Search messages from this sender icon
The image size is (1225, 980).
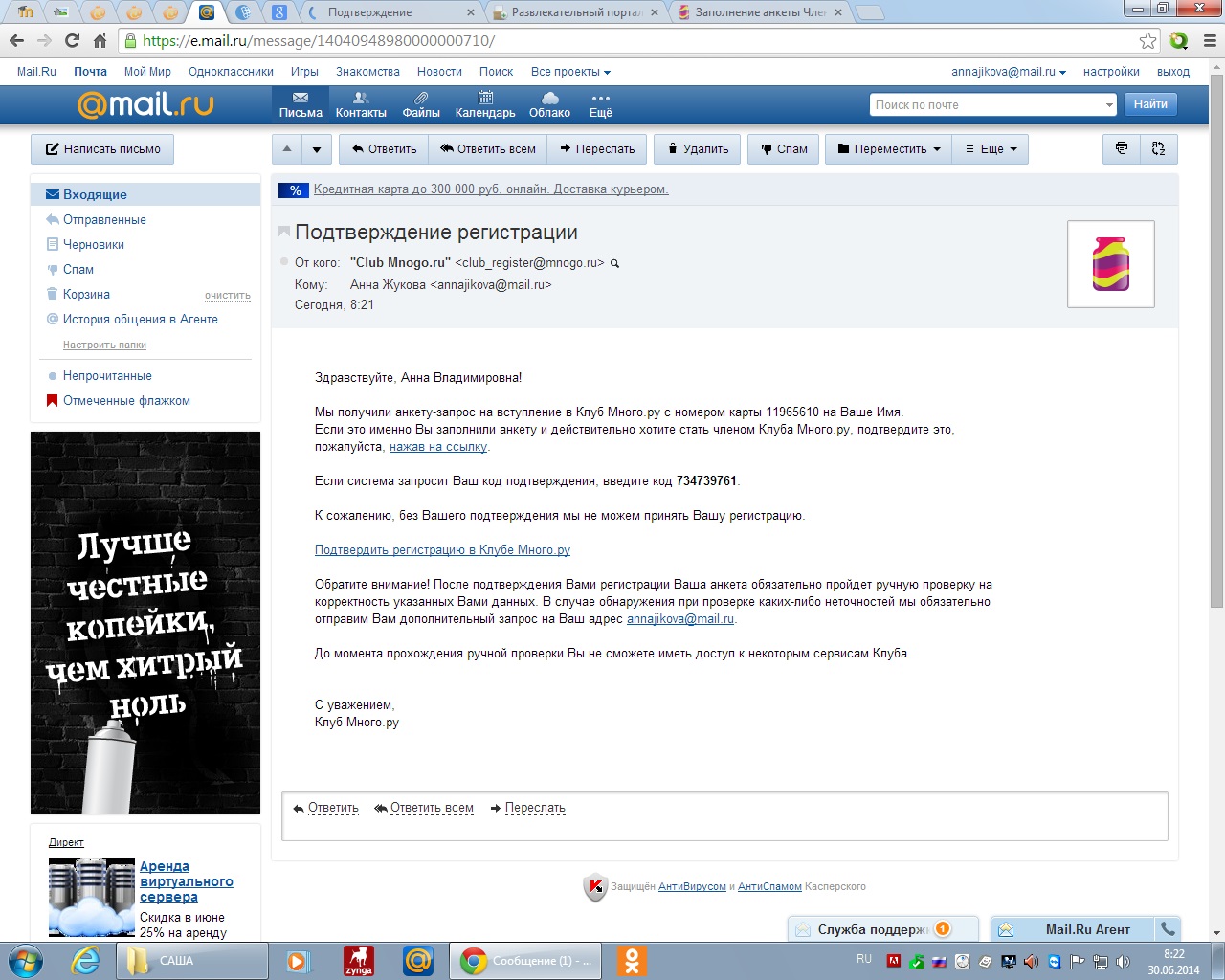click(615, 263)
